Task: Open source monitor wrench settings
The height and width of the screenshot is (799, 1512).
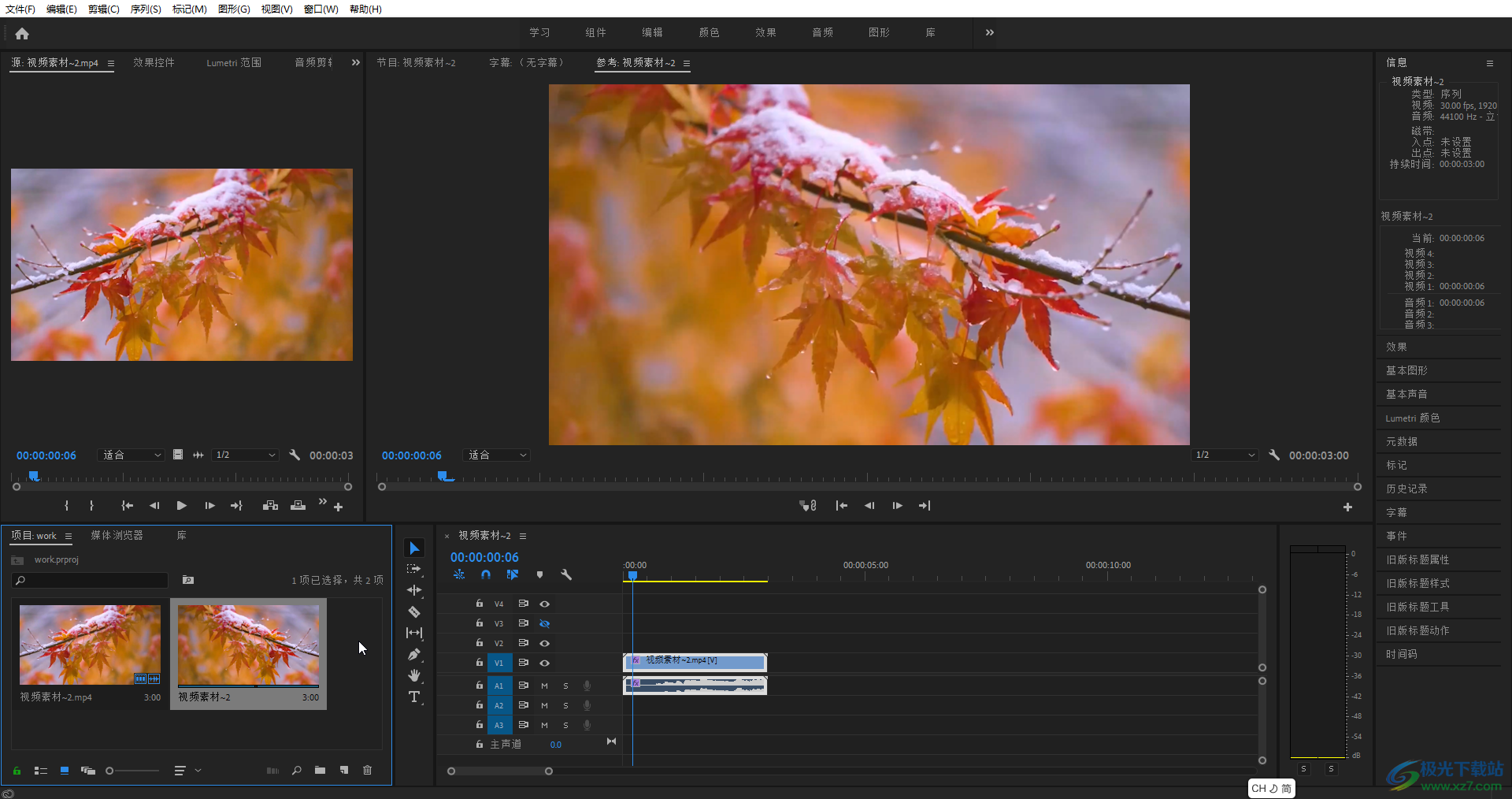Action: (295, 455)
